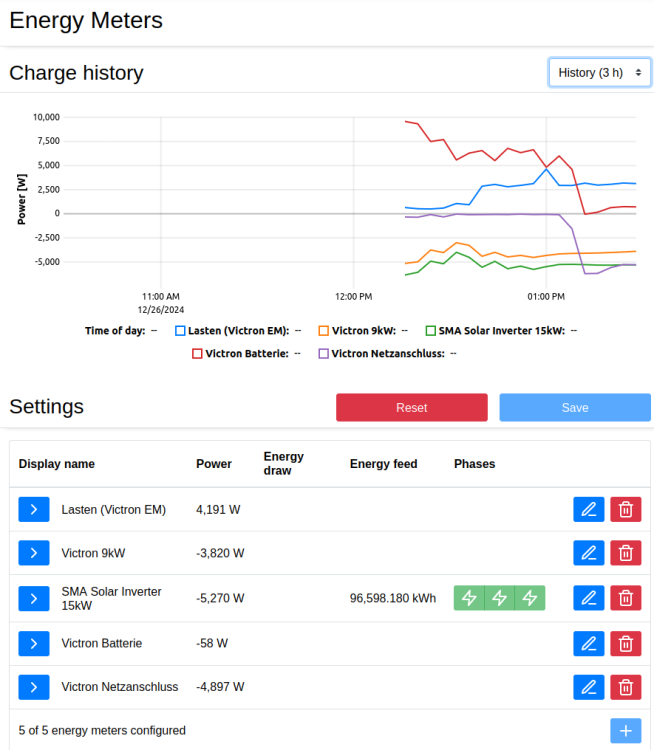Edit the Victron Netzanschluss meter
This screenshot has height=750, width=654.
pos(589,687)
